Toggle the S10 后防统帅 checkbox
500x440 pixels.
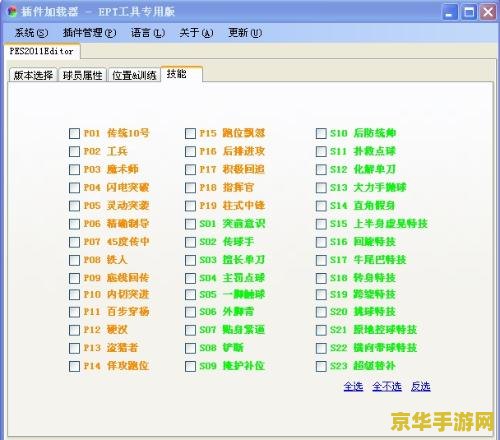click(321, 133)
